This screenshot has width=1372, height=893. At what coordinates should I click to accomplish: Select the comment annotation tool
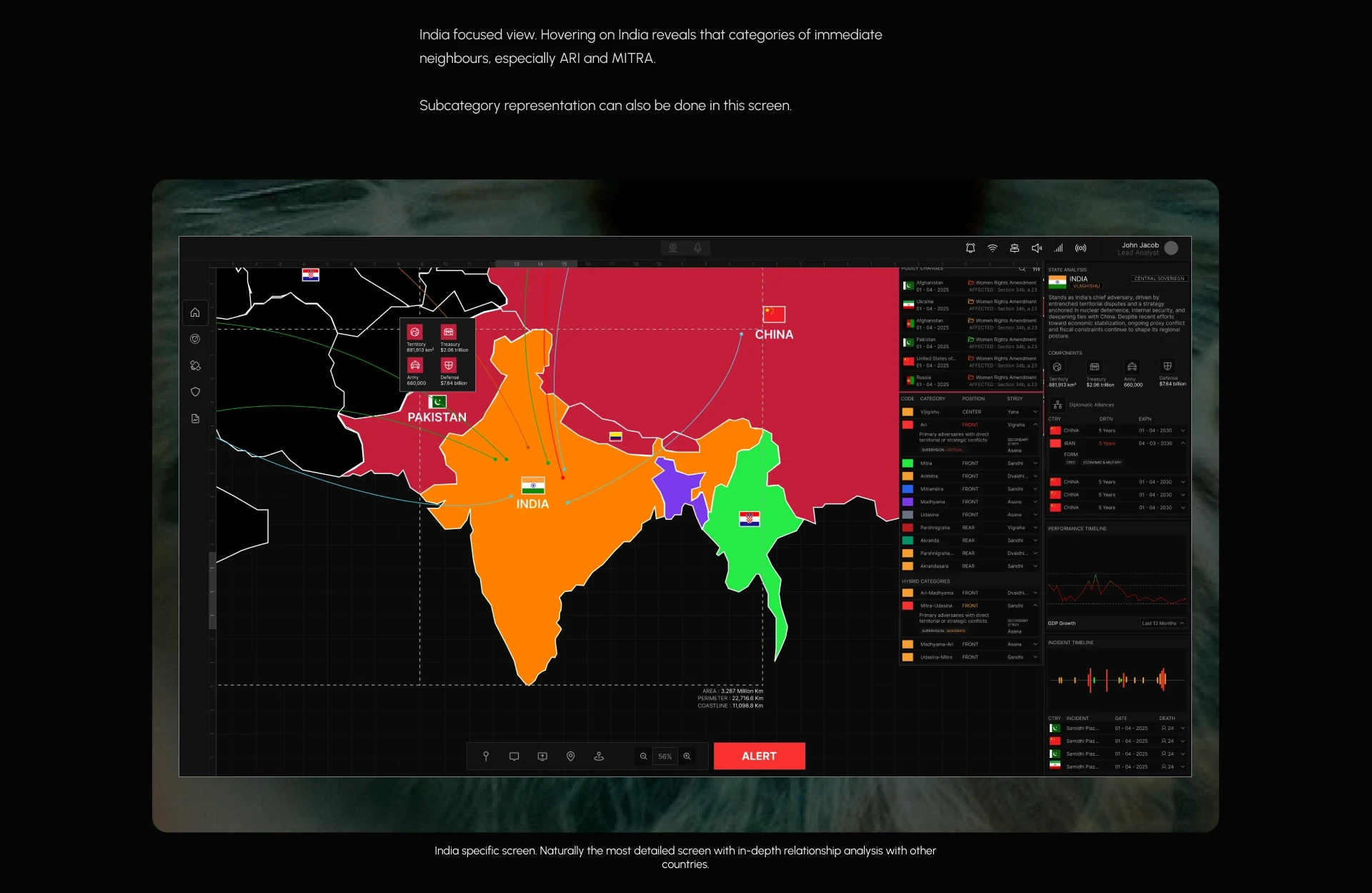tap(514, 756)
